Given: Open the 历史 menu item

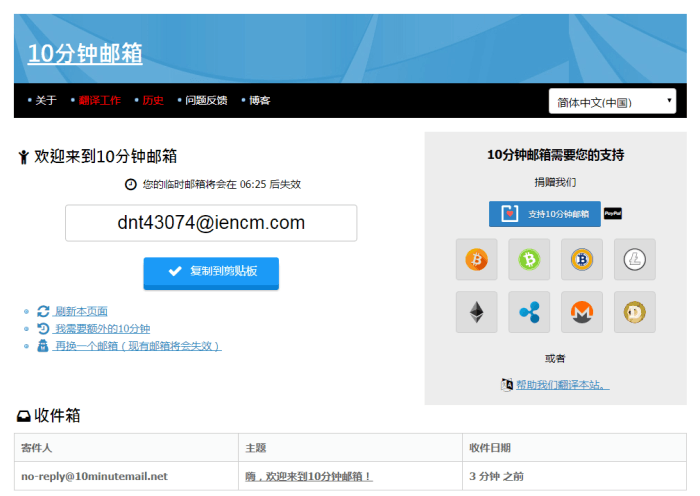Looking at the screenshot, I should coord(153,100).
